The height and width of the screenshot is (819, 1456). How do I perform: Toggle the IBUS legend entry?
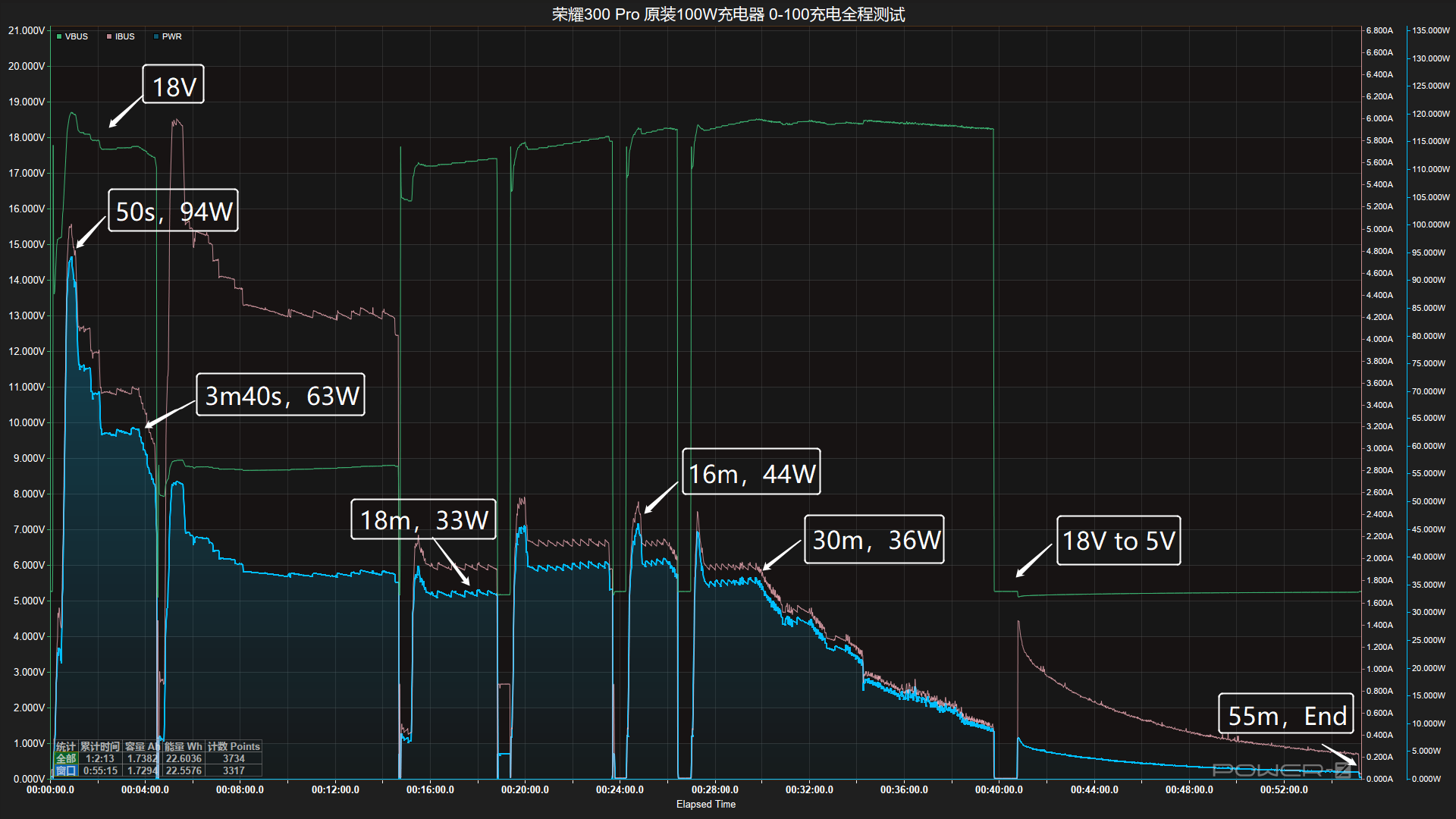pos(121,36)
